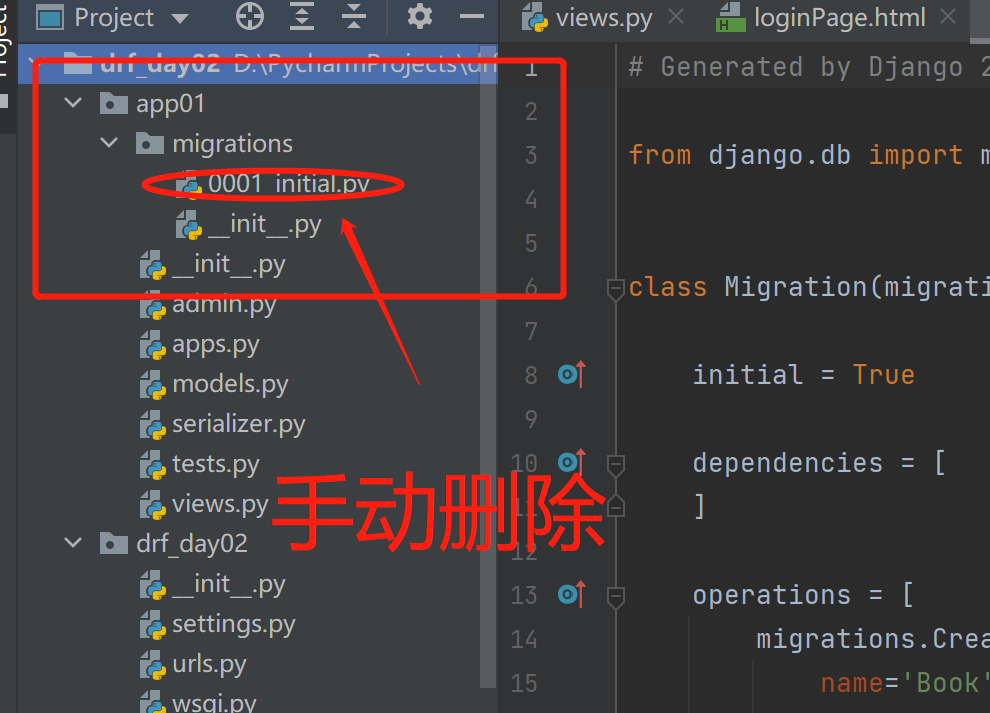The width and height of the screenshot is (990, 713).
Task: Select views.py in project tree
Action: [205, 504]
